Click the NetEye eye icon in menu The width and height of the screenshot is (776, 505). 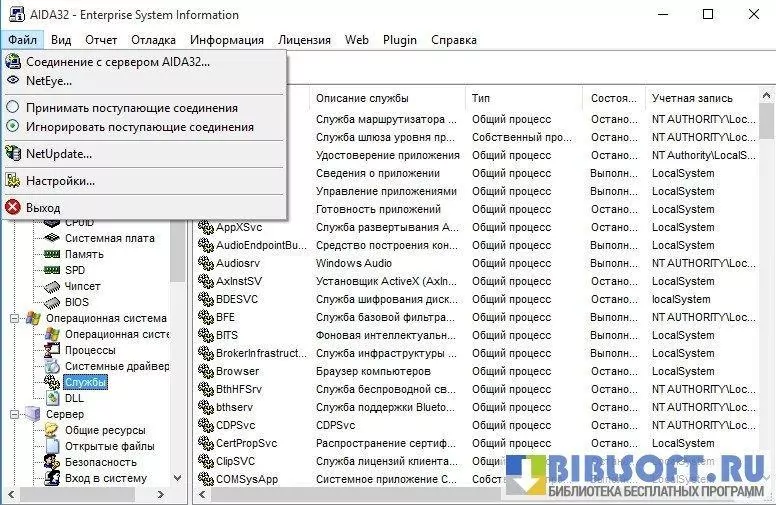[13, 80]
